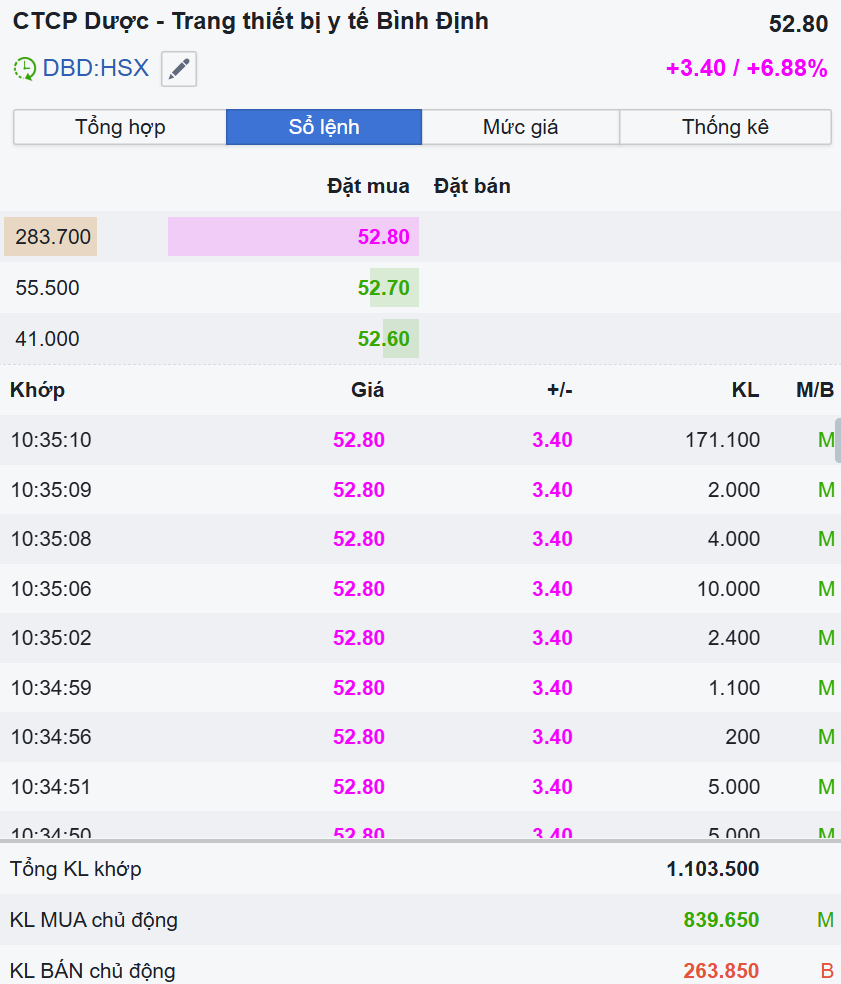Open the Mức giá tab
Screen dimensions: 841x984
[x=520, y=127]
